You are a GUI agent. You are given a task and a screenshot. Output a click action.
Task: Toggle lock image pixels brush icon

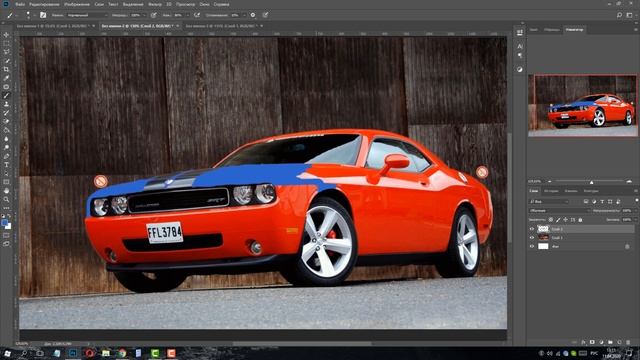click(558, 220)
